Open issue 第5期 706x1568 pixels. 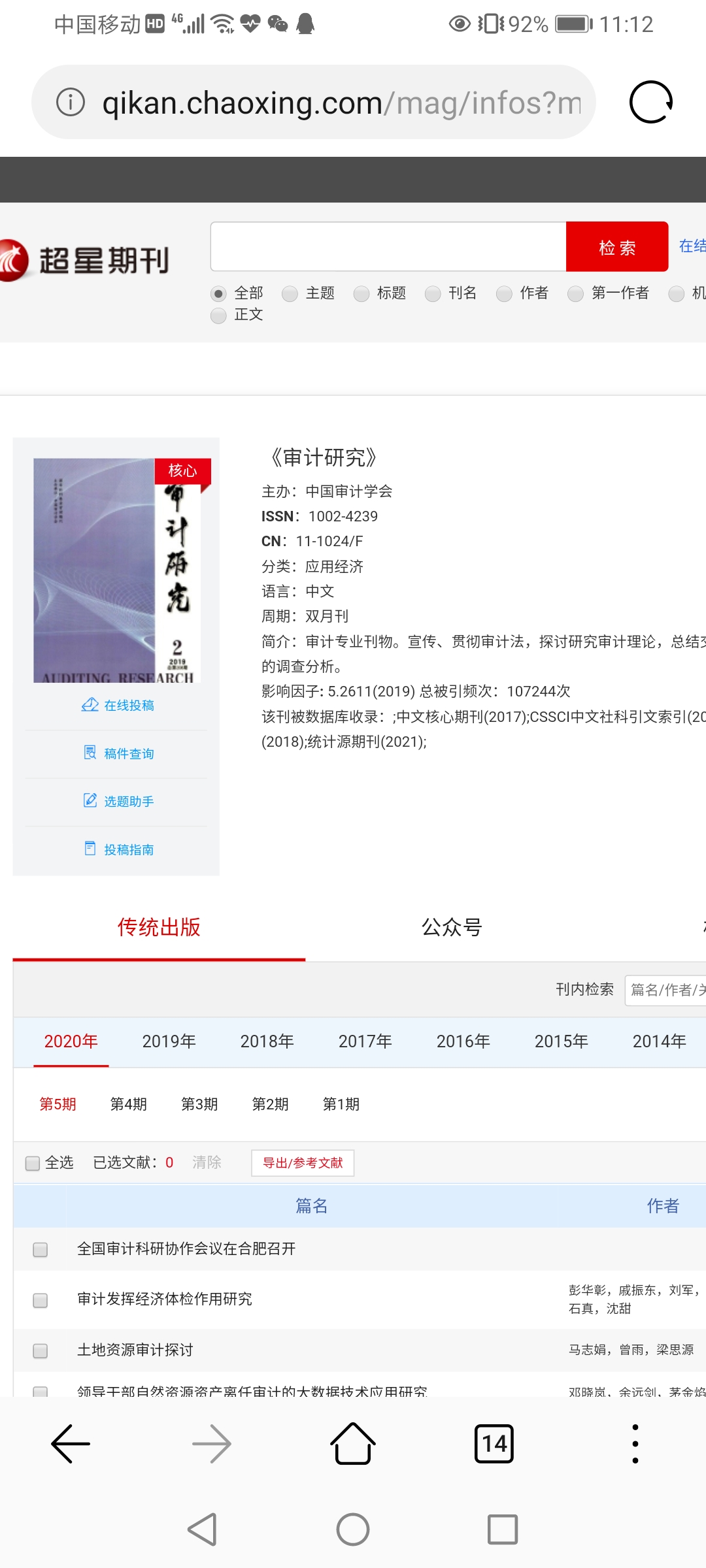(x=58, y=1104)
